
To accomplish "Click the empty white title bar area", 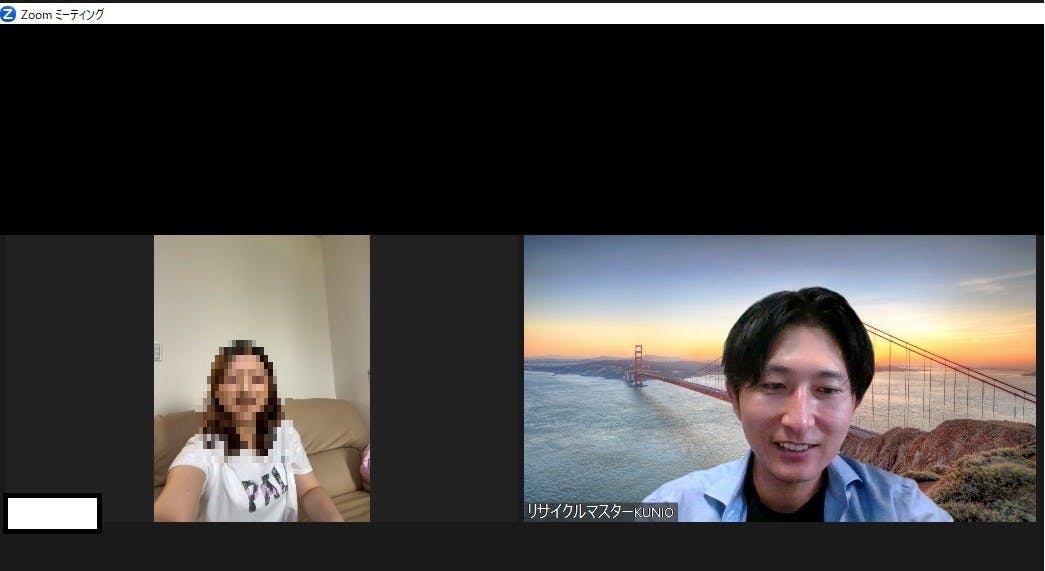I will tap(600, 14).
